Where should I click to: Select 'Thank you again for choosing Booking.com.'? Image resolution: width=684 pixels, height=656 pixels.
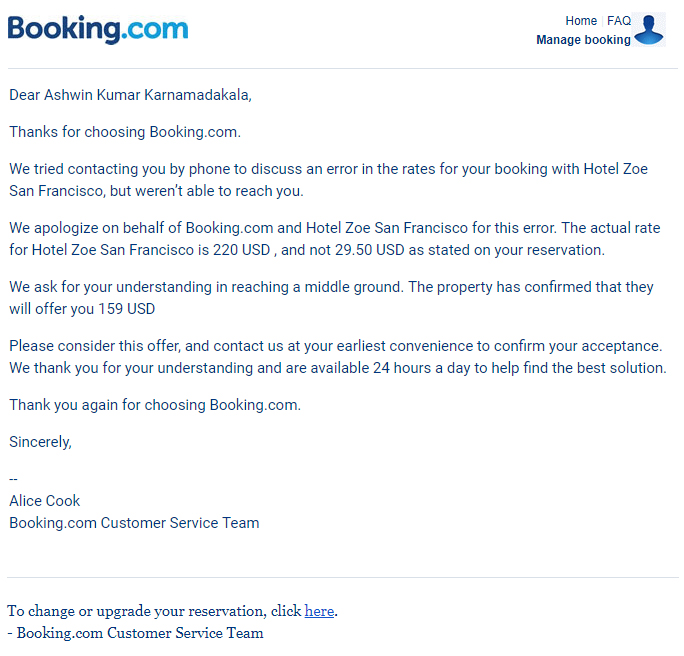[155, 405]
